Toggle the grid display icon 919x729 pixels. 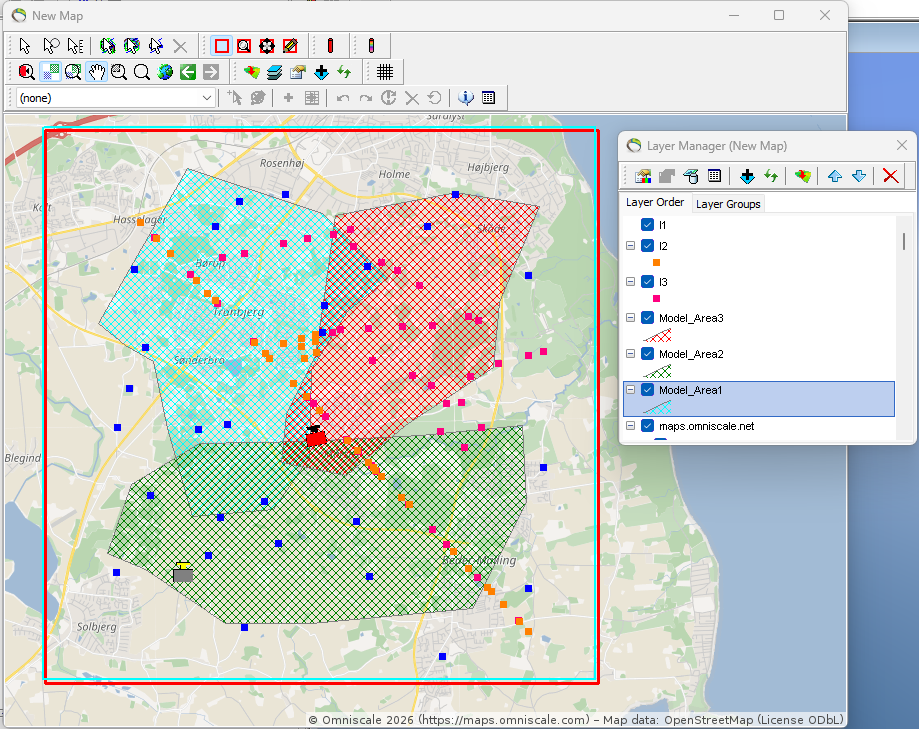[384, 72]
